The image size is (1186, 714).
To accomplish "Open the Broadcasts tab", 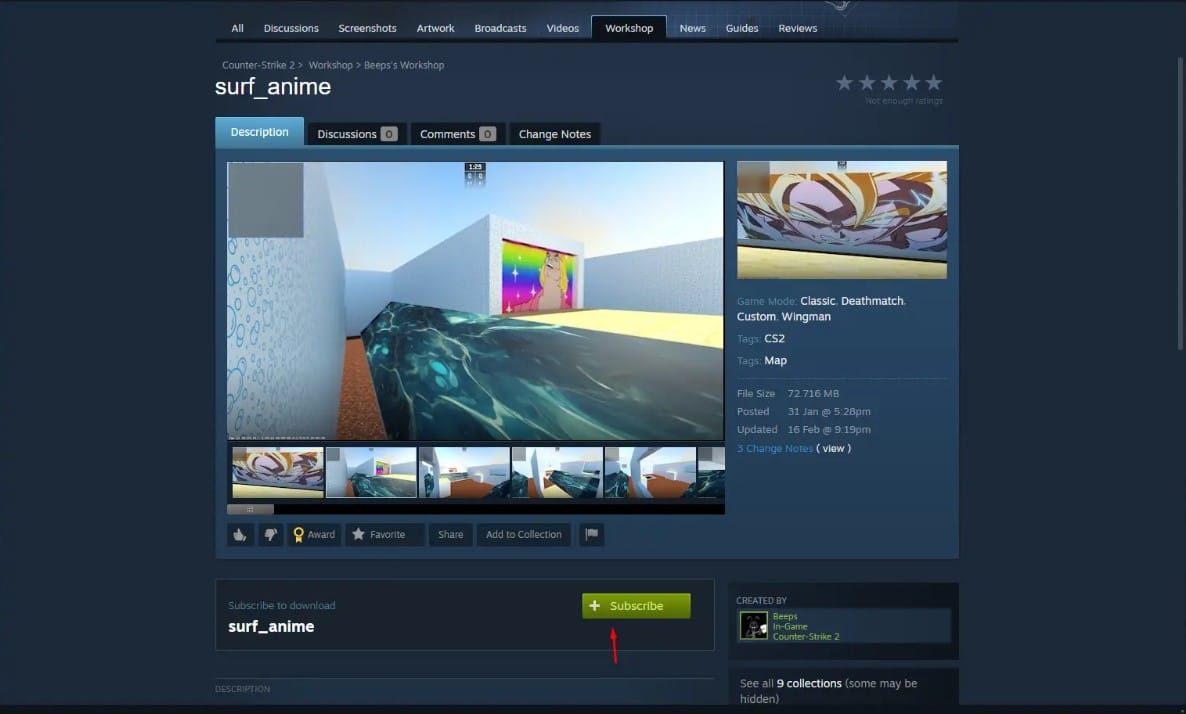I will [500, 28].
